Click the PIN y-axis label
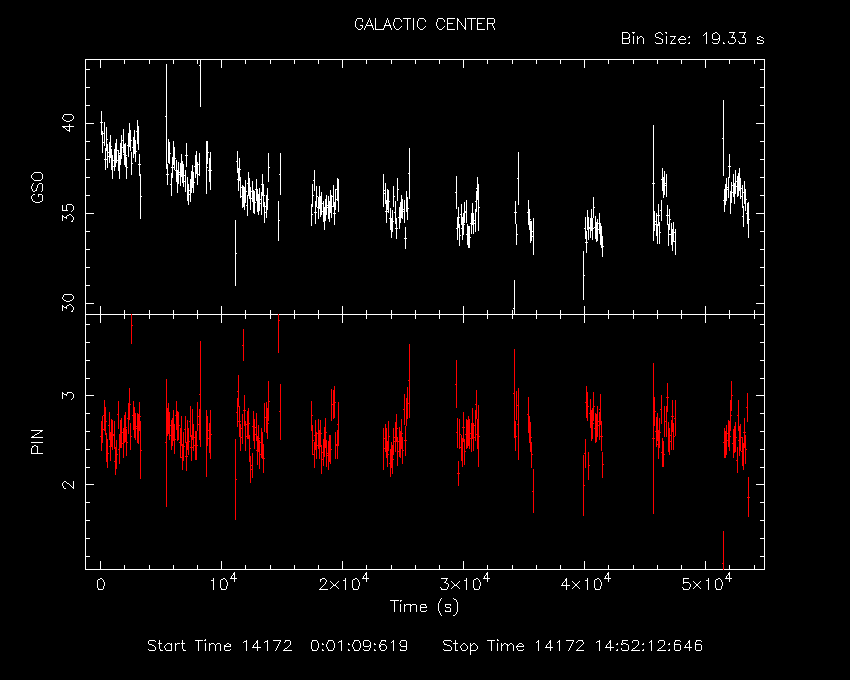The height and width of the screenshot is (680, 850). 37,441
